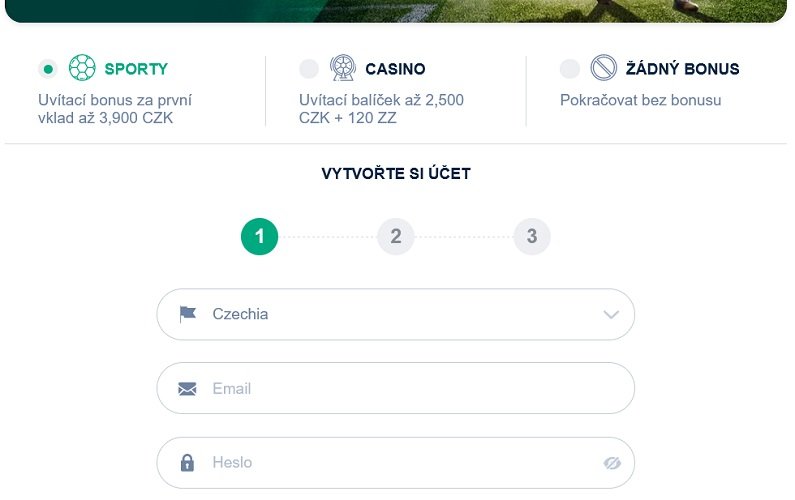
Task: Go to registration step 2
Action: pos(396,237)
